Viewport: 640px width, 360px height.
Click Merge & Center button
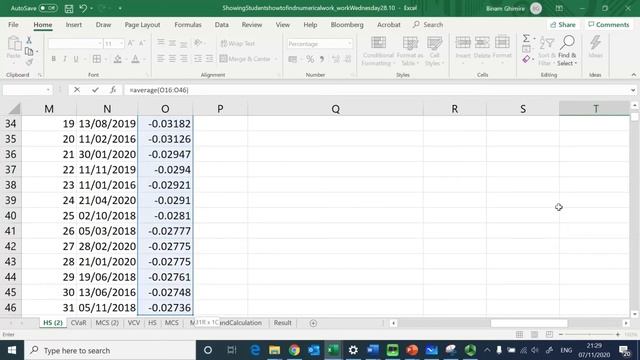245,59
